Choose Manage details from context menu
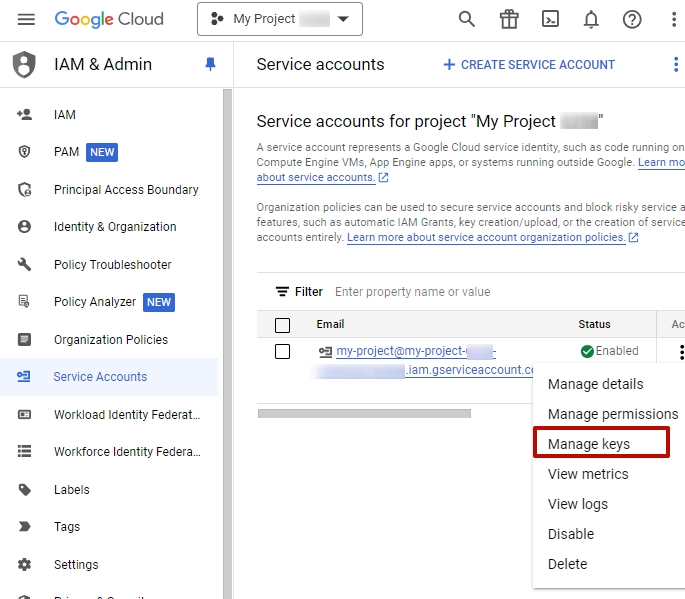The image size is (685, 599). tap(595, 384)
